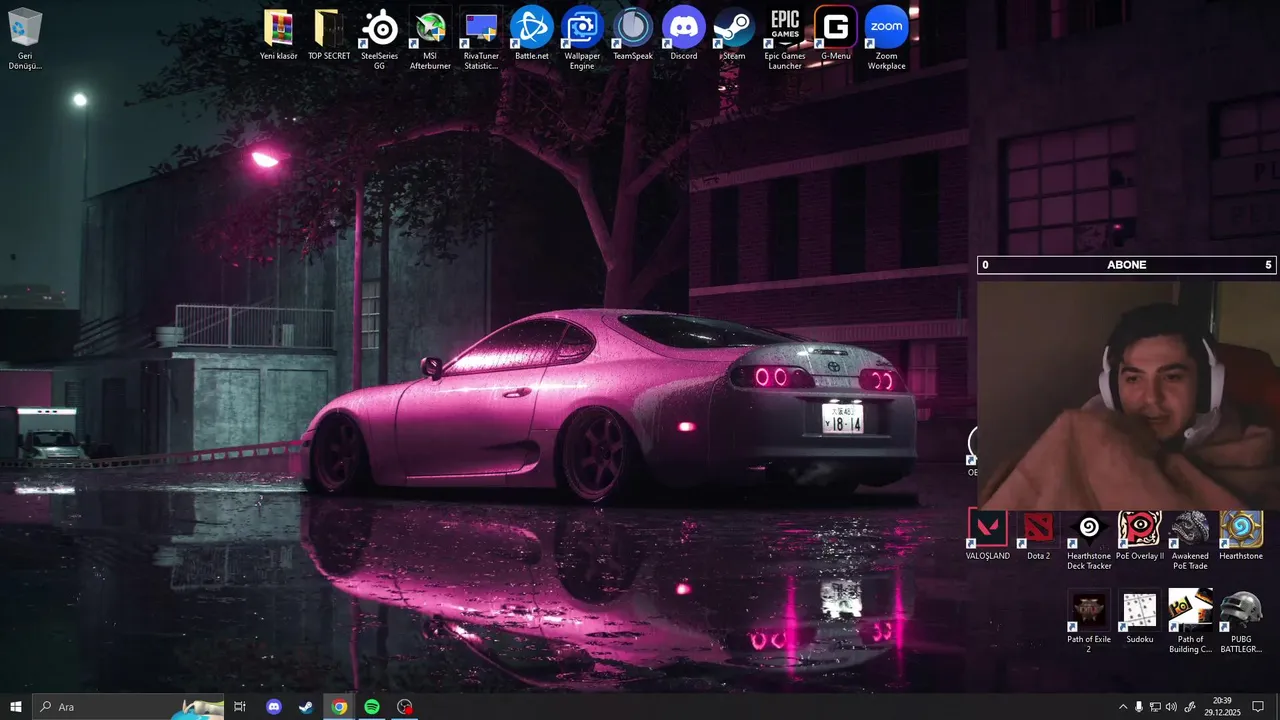Open Zoom Workplace desktop shortcut
The image size is (1280, 720).
887,38
